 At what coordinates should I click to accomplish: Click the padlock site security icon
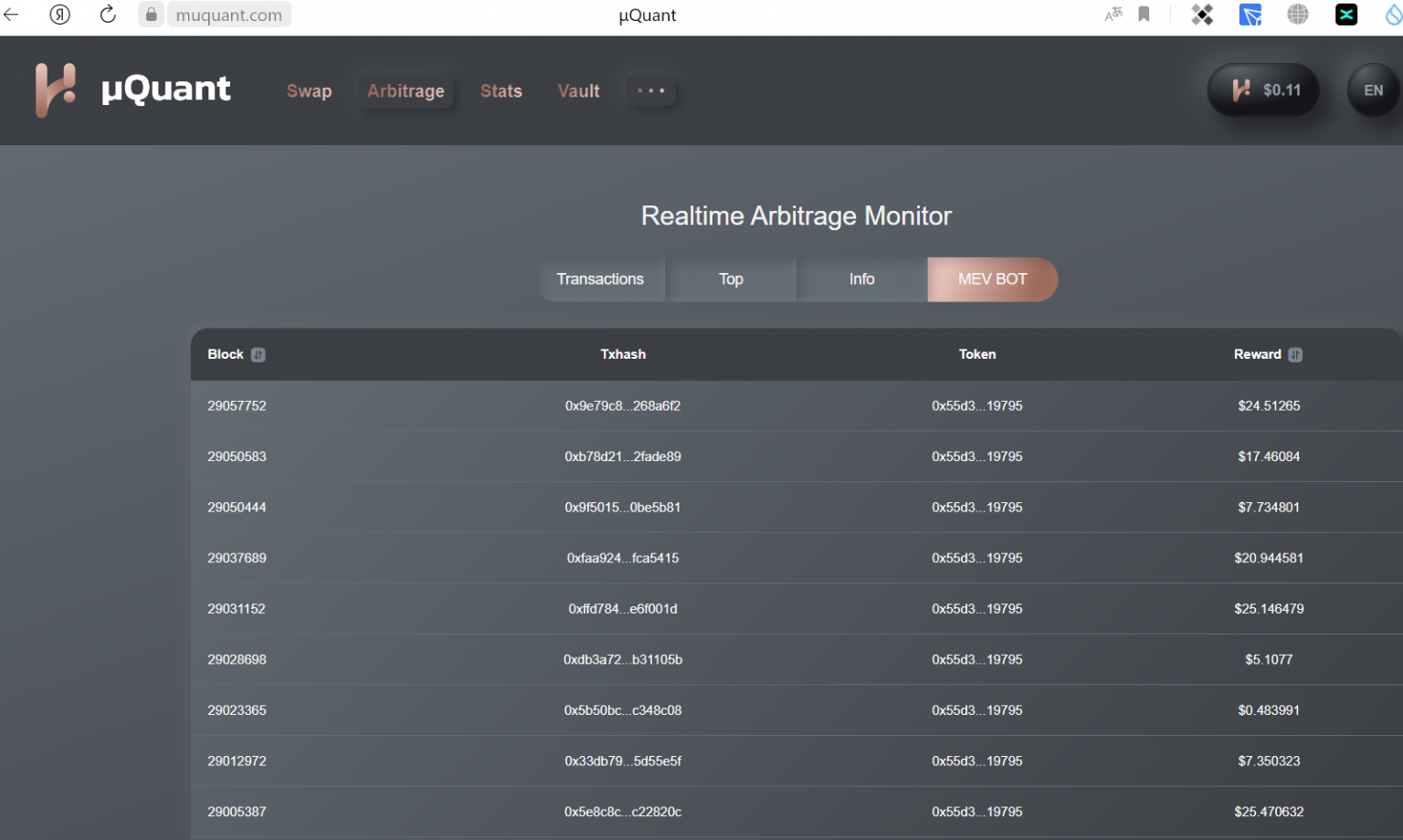point(152,15)
